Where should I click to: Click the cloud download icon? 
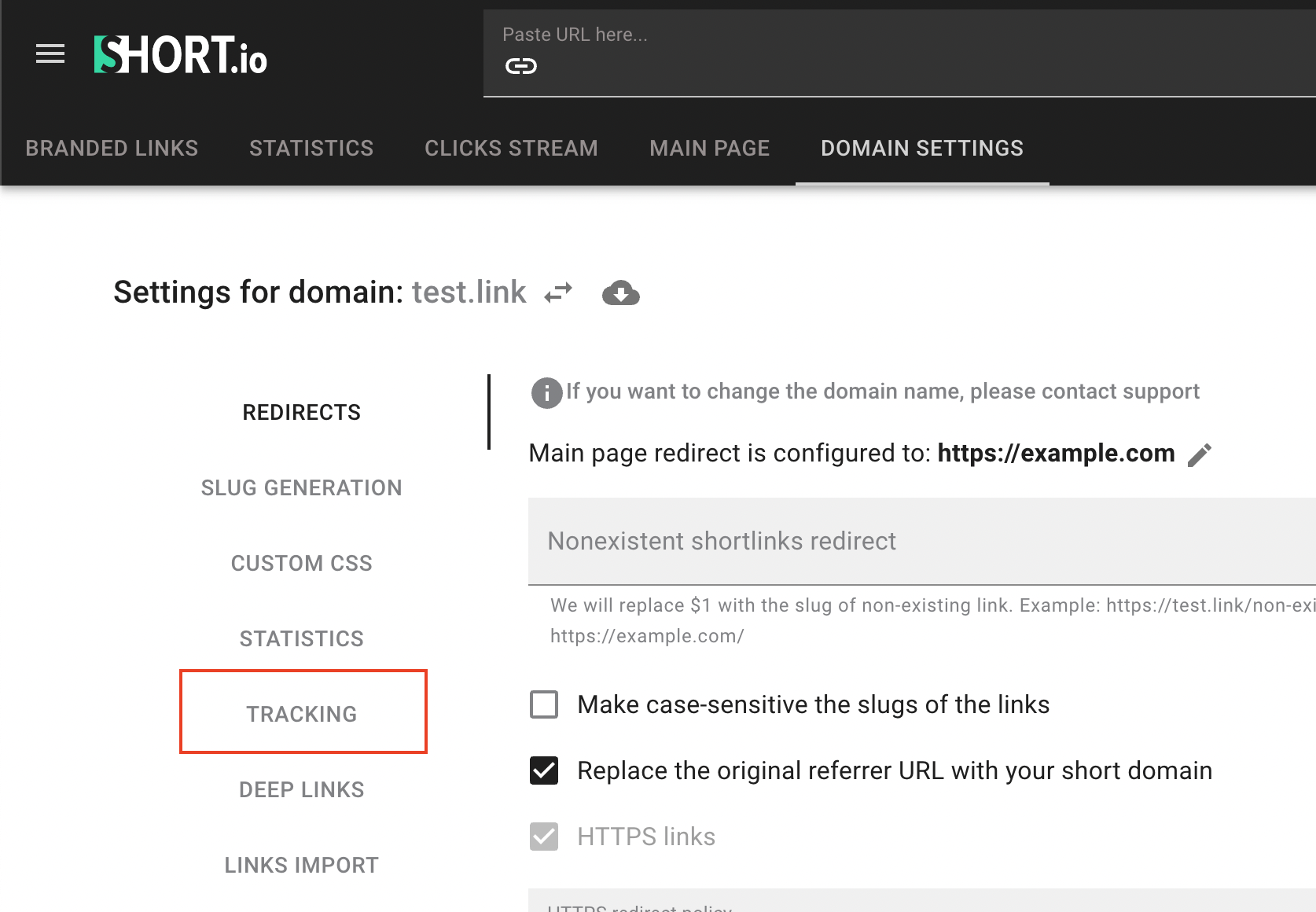pyautogui.click(x=620, y=293)
